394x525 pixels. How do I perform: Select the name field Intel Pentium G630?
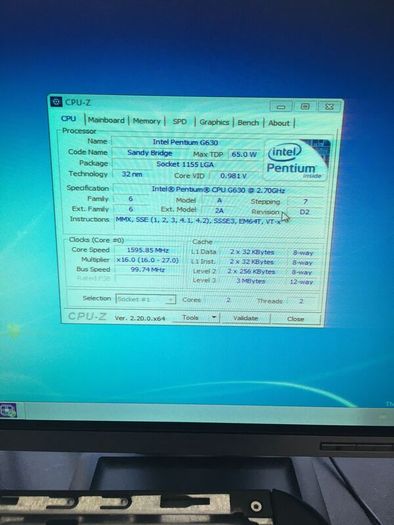[185, 142]
